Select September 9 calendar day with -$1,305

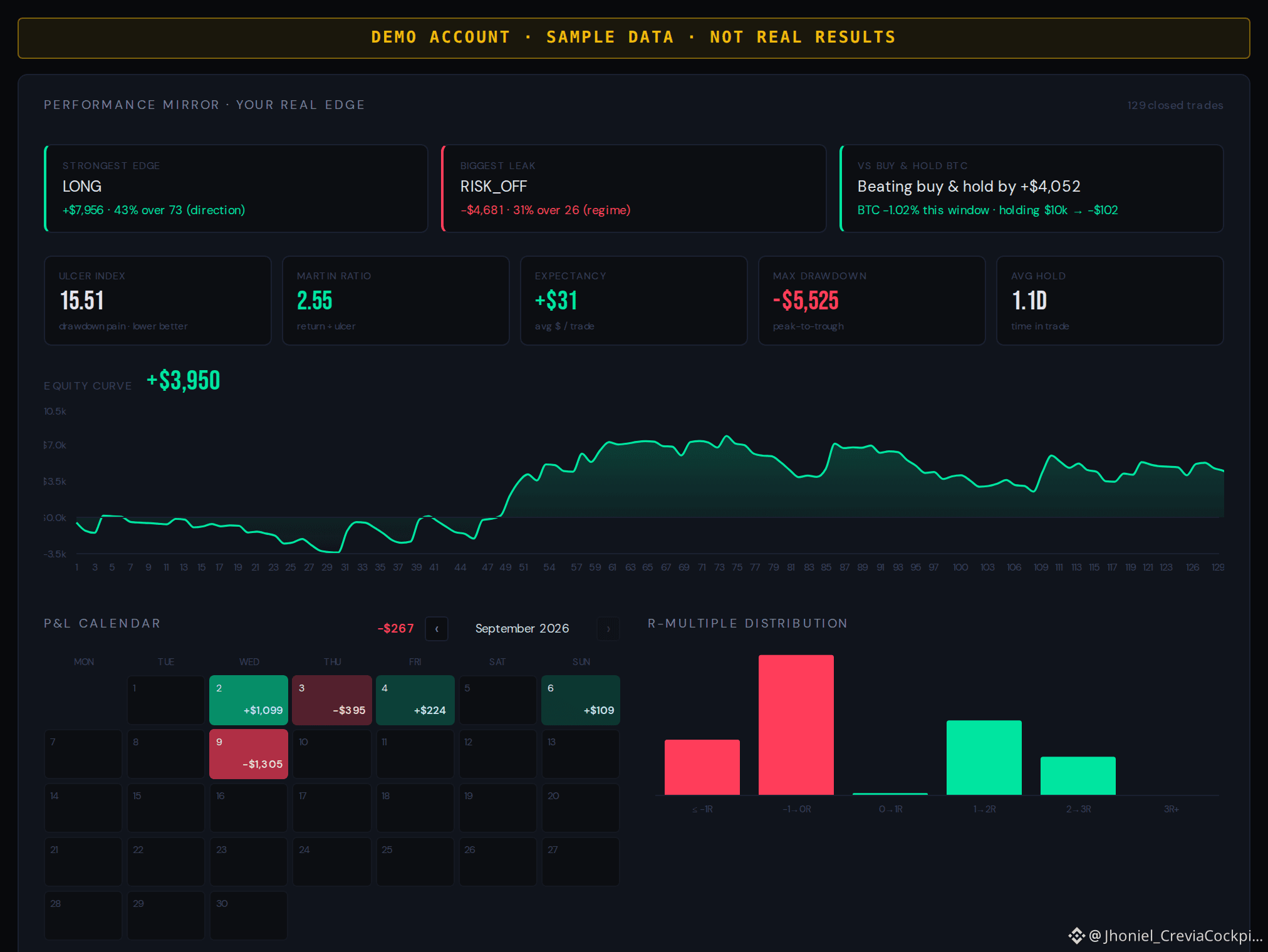249,754
